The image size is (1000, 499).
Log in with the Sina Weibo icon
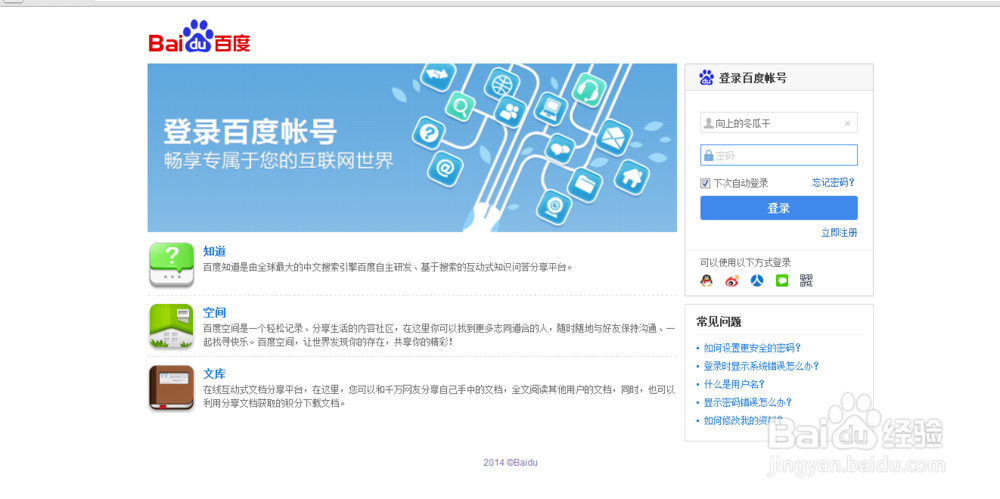732,281
